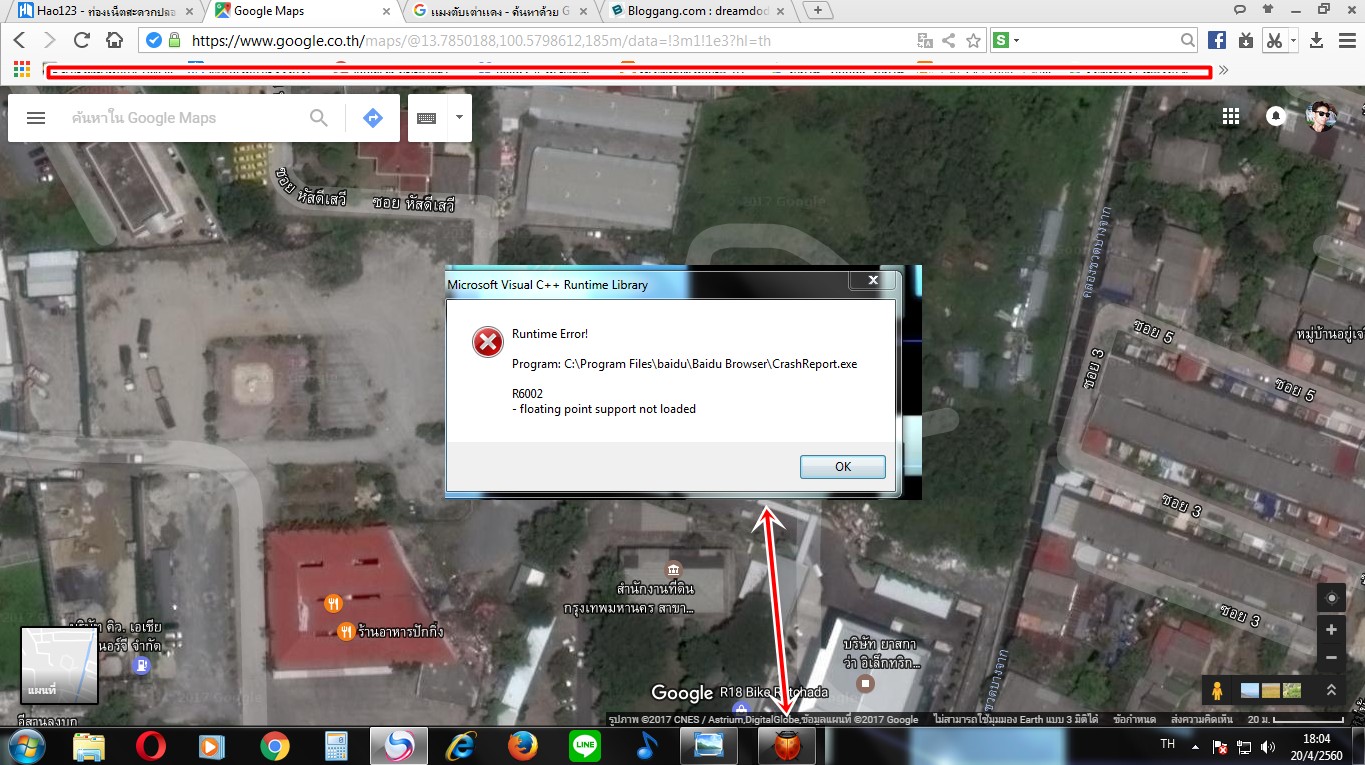Image resolution: width=1365 pixels, height=765 pixels.
Task: Show more bookmarks with double arrow
Action: click(x=1223, y=70)
